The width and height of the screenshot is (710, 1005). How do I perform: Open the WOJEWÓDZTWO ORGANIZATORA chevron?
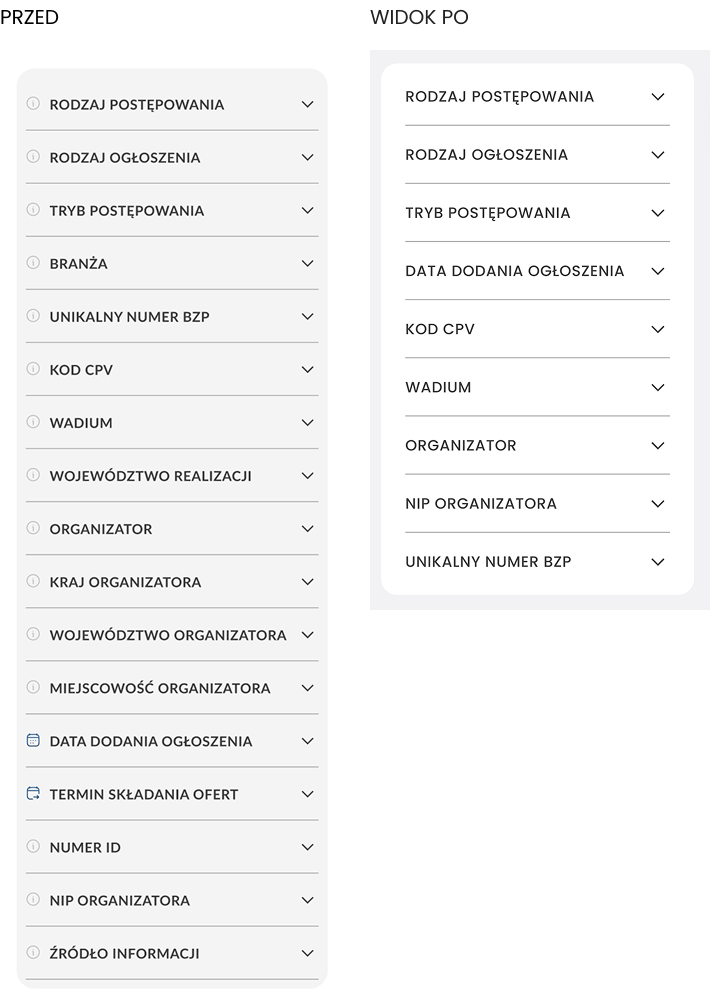[x=308, y=635]
